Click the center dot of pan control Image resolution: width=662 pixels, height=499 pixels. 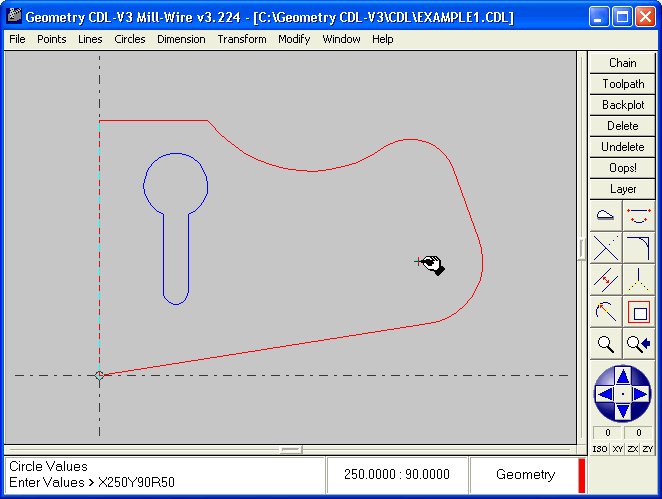tap(623, 394)
